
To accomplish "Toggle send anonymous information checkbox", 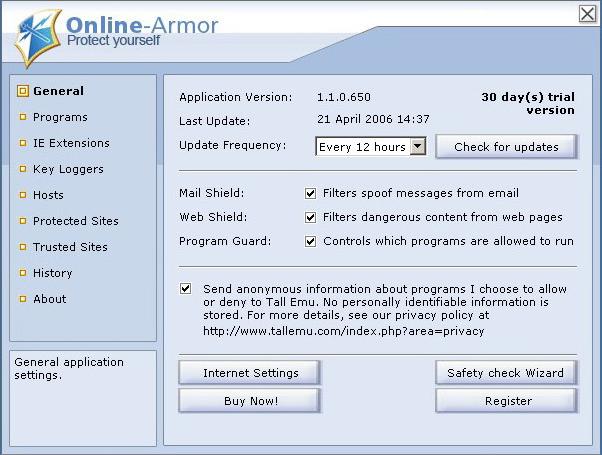I will 185,288.
